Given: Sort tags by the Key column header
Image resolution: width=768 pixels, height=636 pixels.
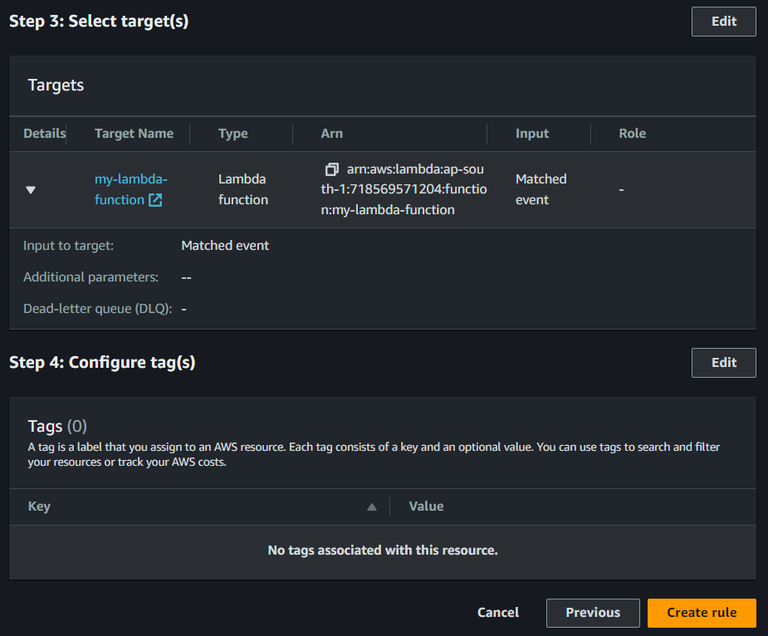Looking at the screenshot, I should [39, 506].
